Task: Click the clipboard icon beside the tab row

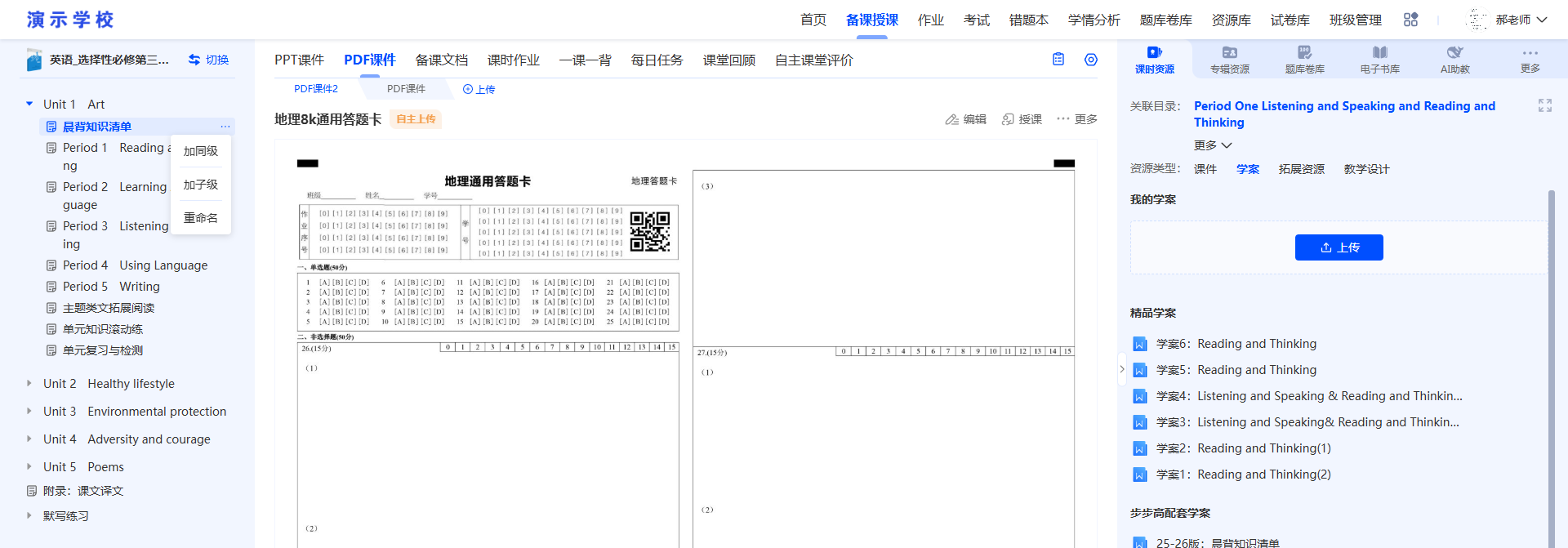Action: (x=1058, y=60)
